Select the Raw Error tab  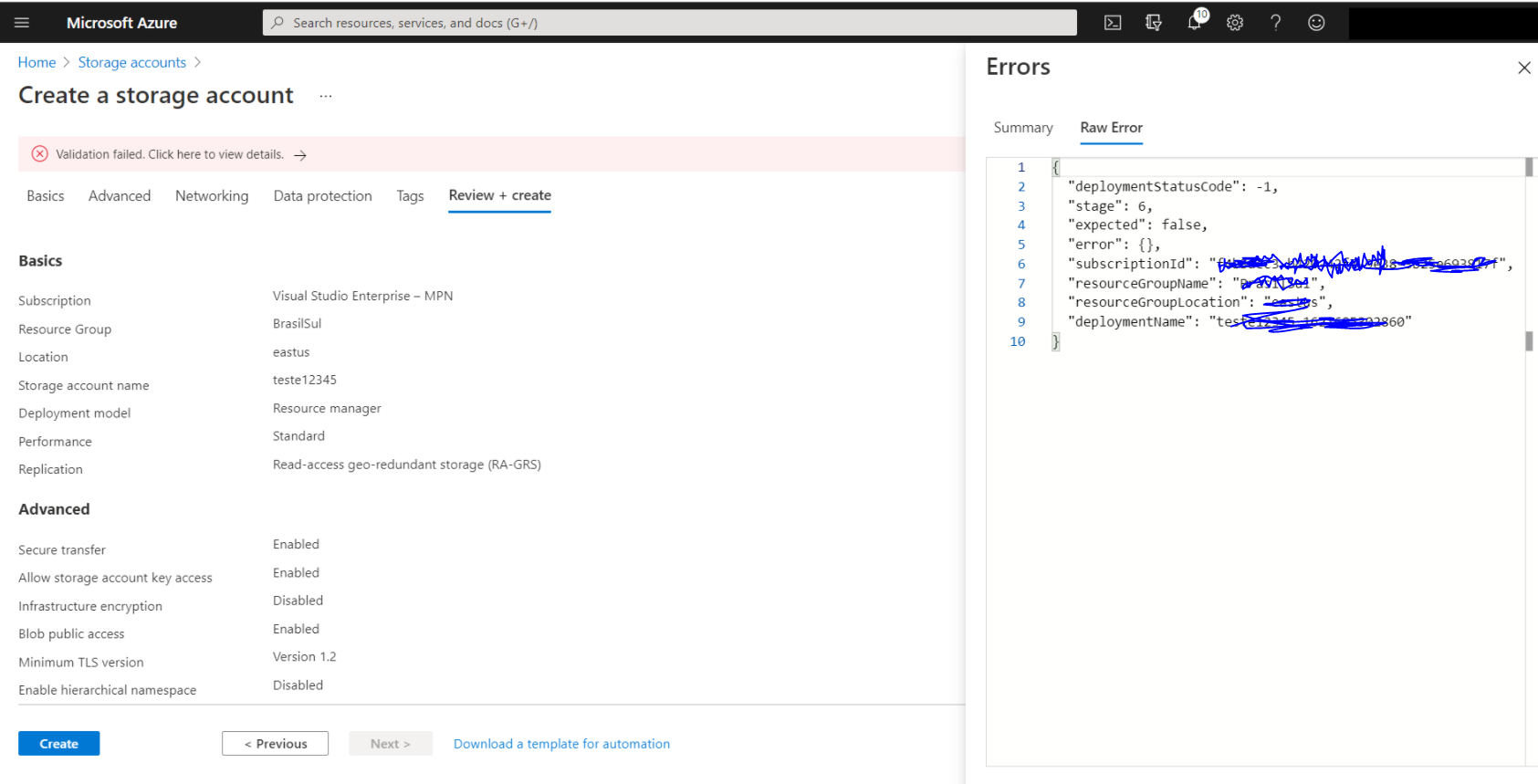tap(1111, 128)
